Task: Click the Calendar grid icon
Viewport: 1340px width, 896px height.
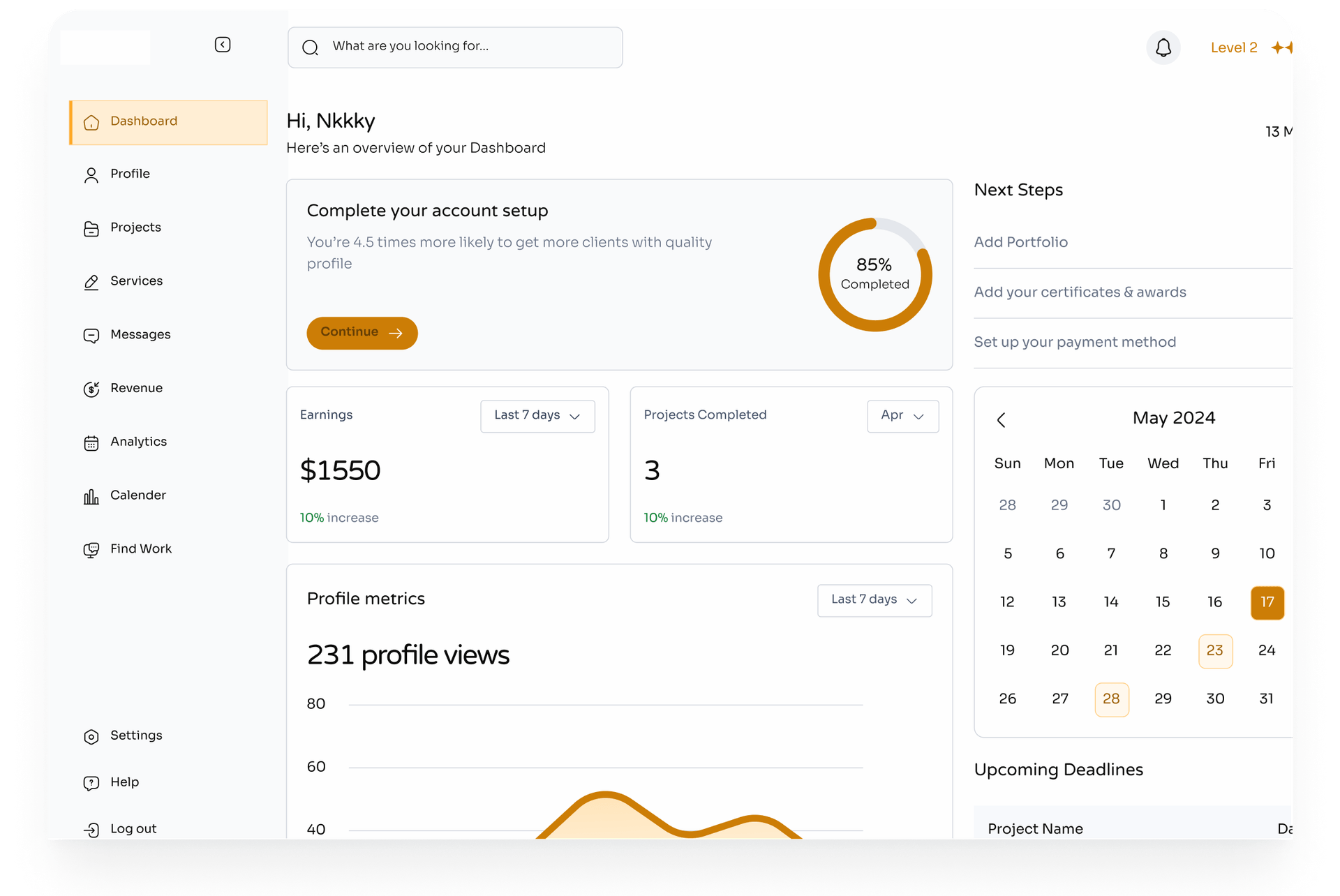Action: [91, 441]
